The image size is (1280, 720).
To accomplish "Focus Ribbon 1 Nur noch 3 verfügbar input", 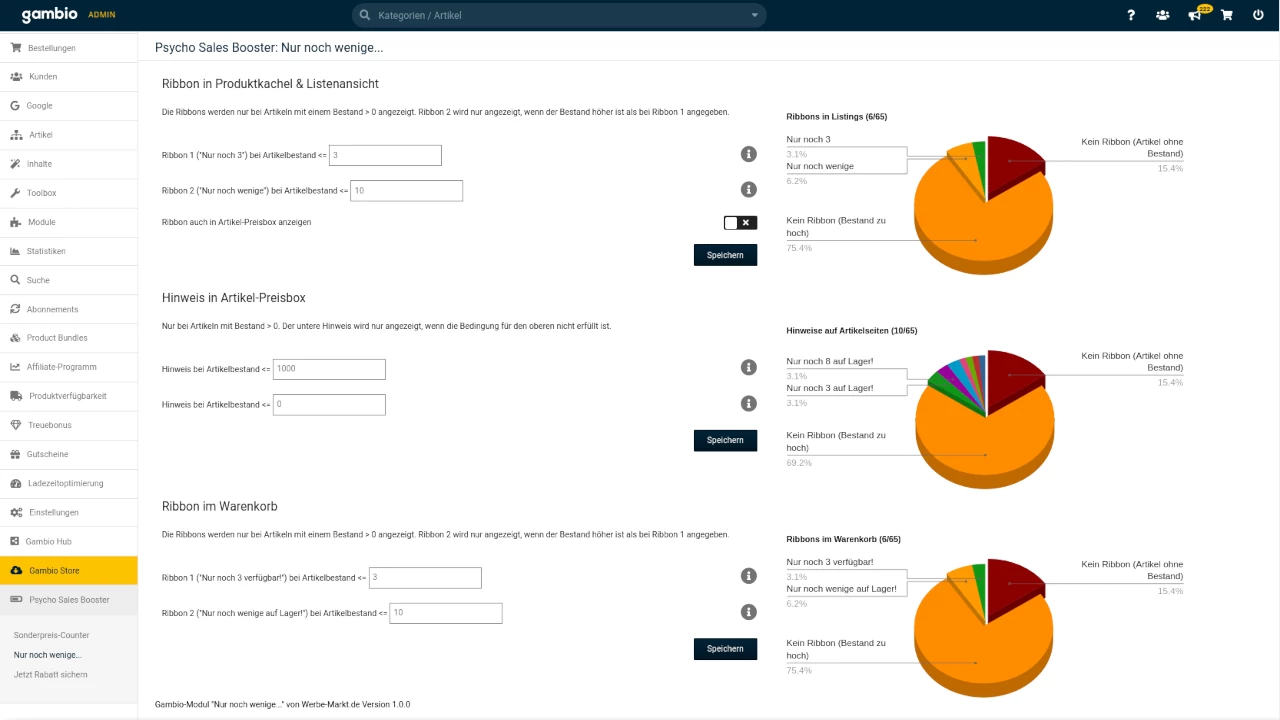I will pyautogui.click(x=425, y=577).
